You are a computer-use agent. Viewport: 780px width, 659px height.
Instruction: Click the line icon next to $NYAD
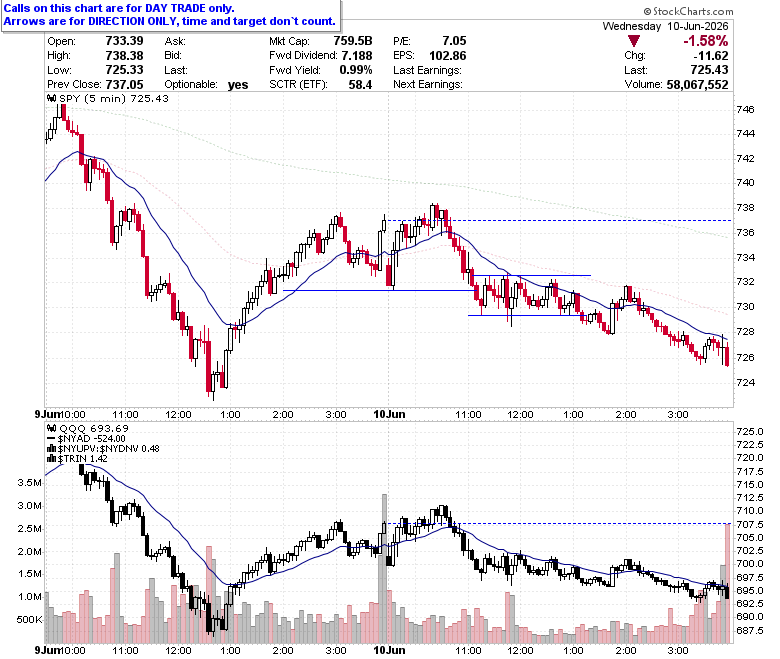[52, 439]
